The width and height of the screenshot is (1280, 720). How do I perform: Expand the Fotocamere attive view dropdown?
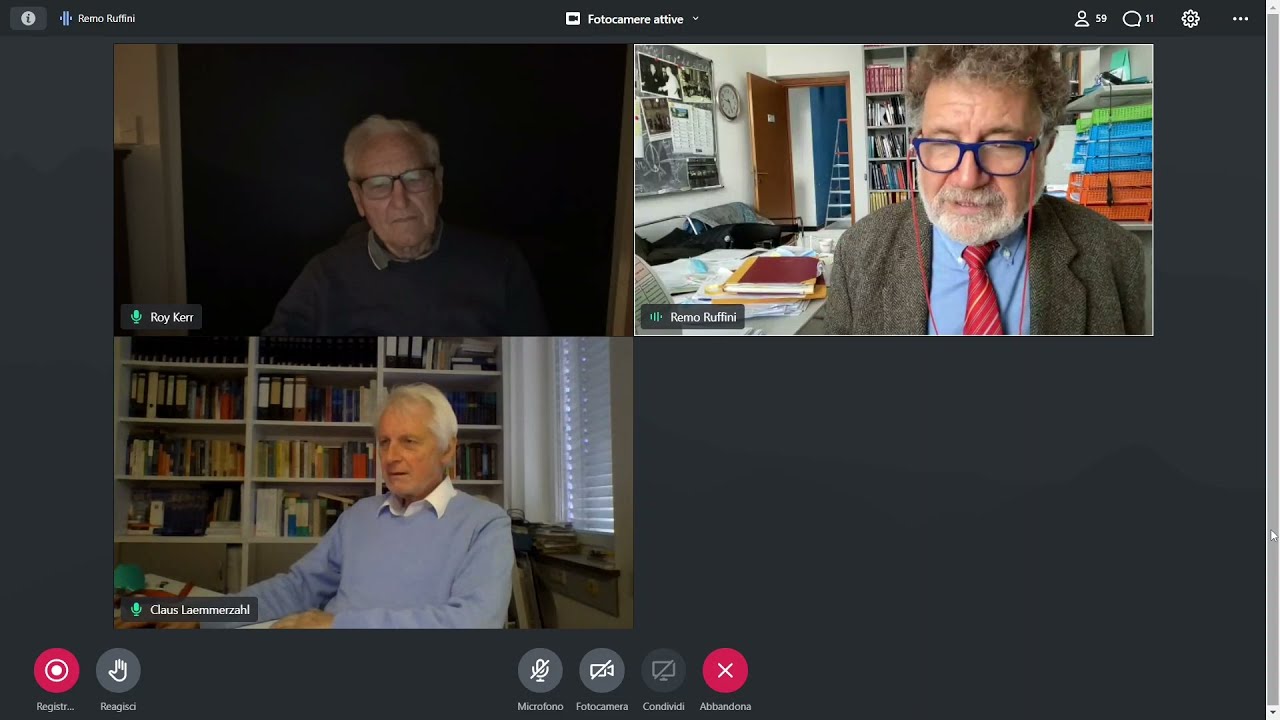(x=695, y=19)
